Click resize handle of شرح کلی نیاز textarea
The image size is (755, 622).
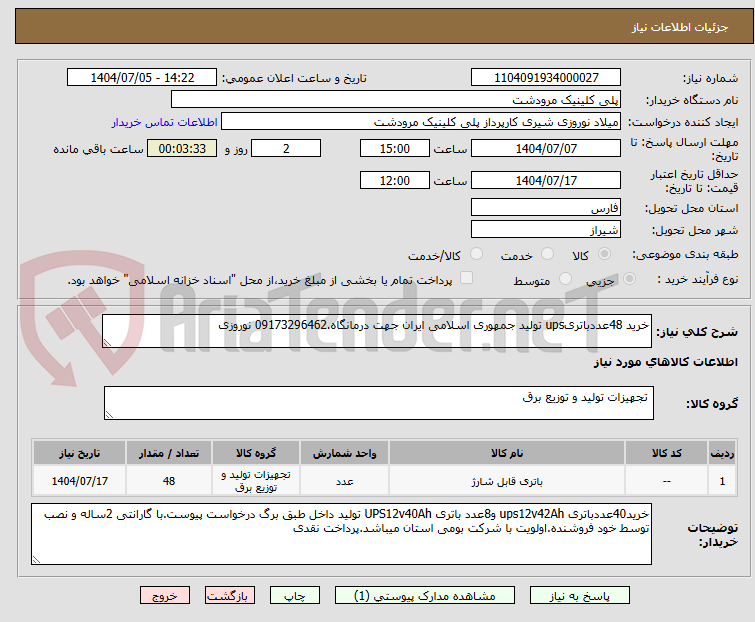pyautogui.click(x=107, y=343)
